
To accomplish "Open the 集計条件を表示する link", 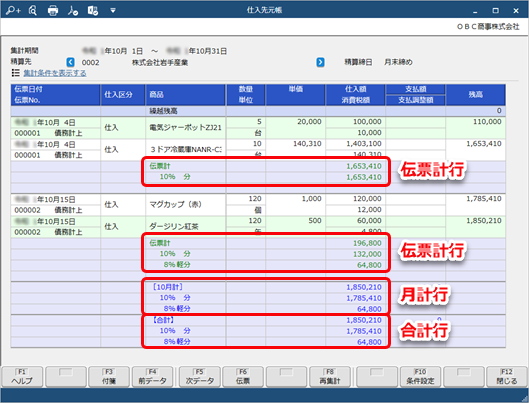I will [55, 73].
